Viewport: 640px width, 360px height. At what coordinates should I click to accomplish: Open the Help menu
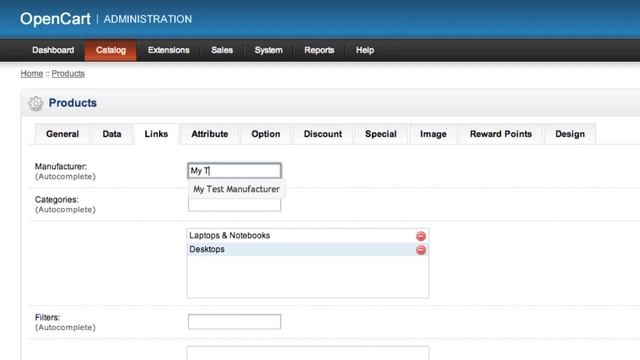(x=365, y=50)
